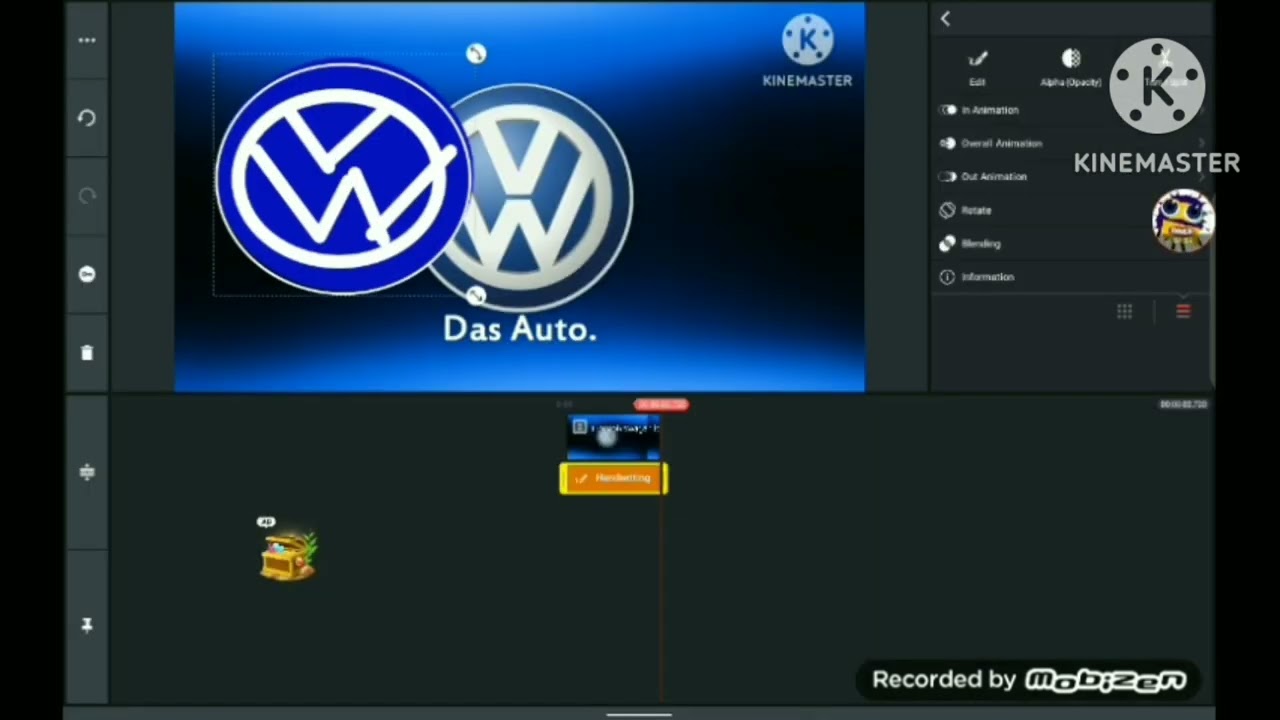The width and height of the screenshot is (1280, 720).
Task: Open Alpha (Opacity) setting
Action: [x=1071, y=68]
